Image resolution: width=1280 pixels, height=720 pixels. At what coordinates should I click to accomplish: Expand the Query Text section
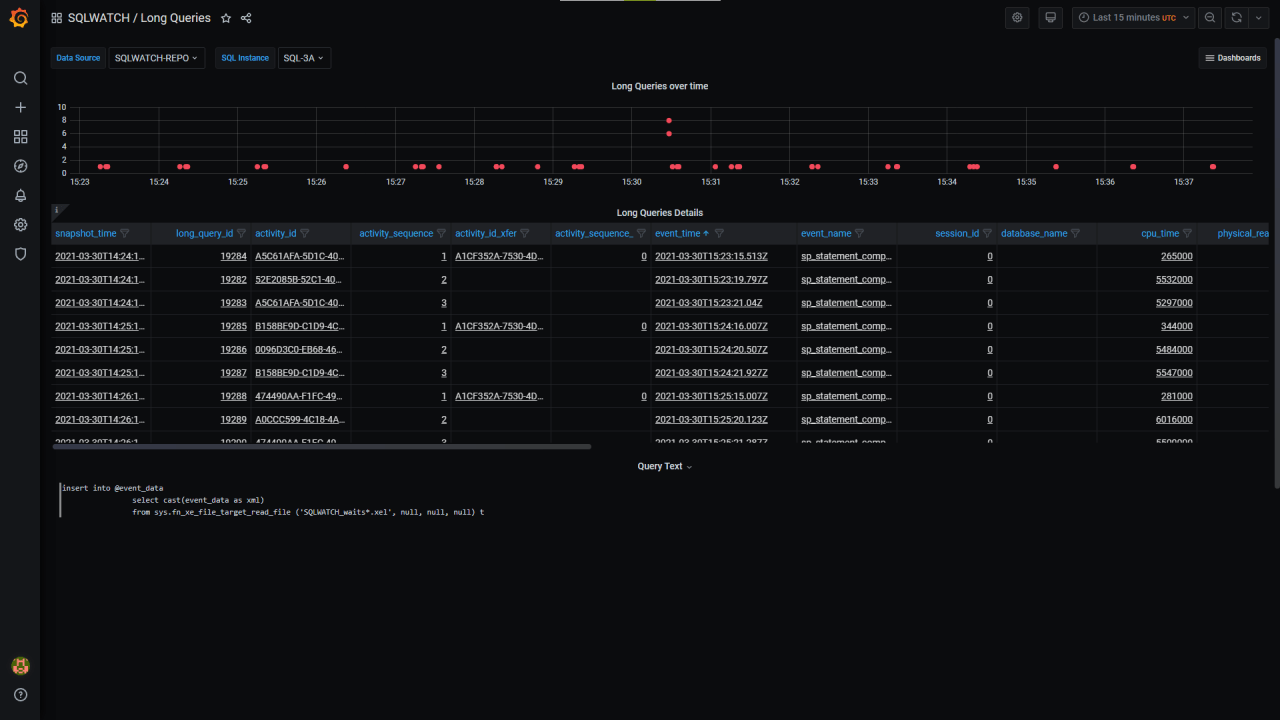point(664,465)
